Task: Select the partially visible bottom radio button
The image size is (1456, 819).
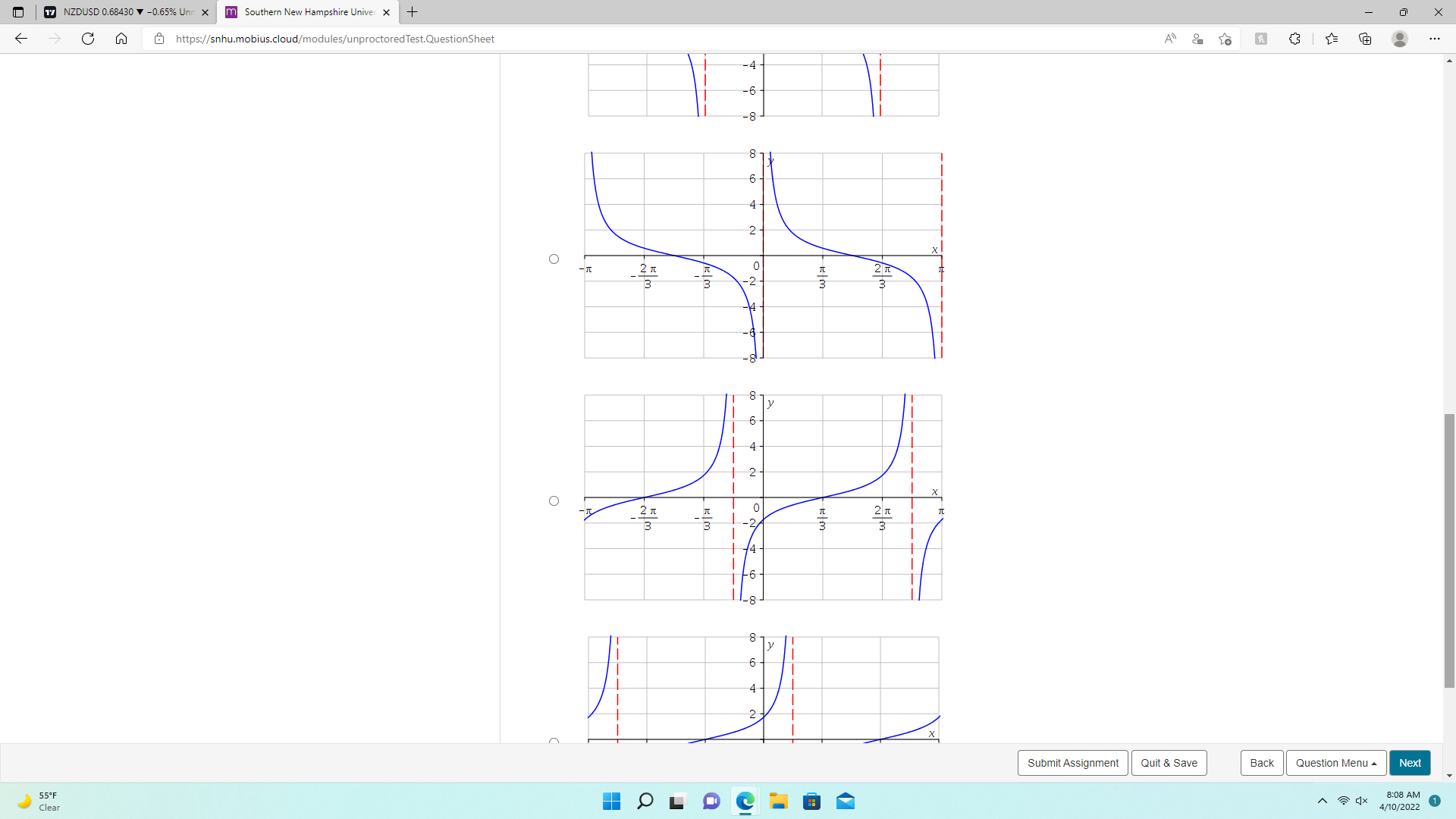Action: pos(554,741)
